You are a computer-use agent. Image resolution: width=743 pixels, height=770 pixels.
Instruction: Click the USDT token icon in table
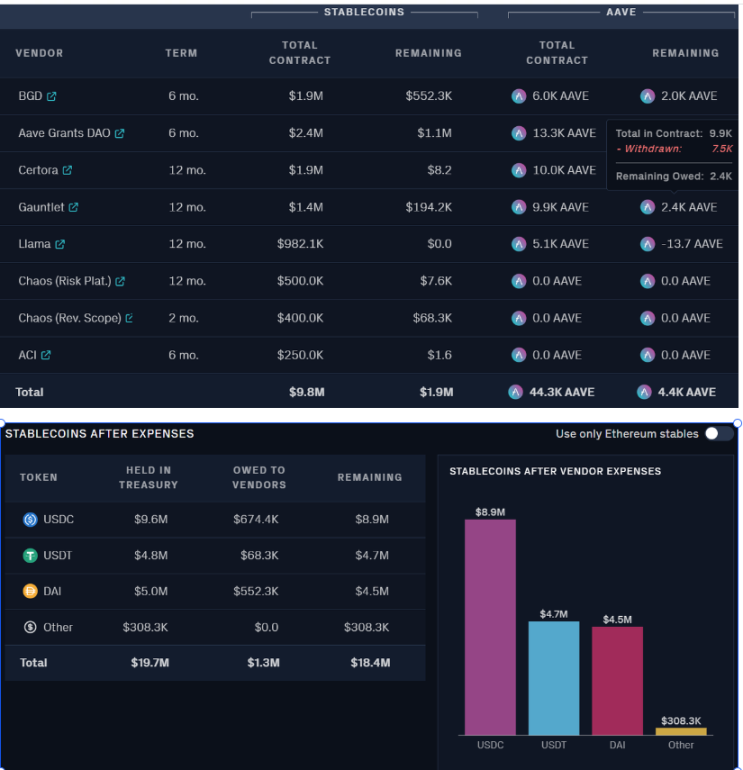(30, 556)
